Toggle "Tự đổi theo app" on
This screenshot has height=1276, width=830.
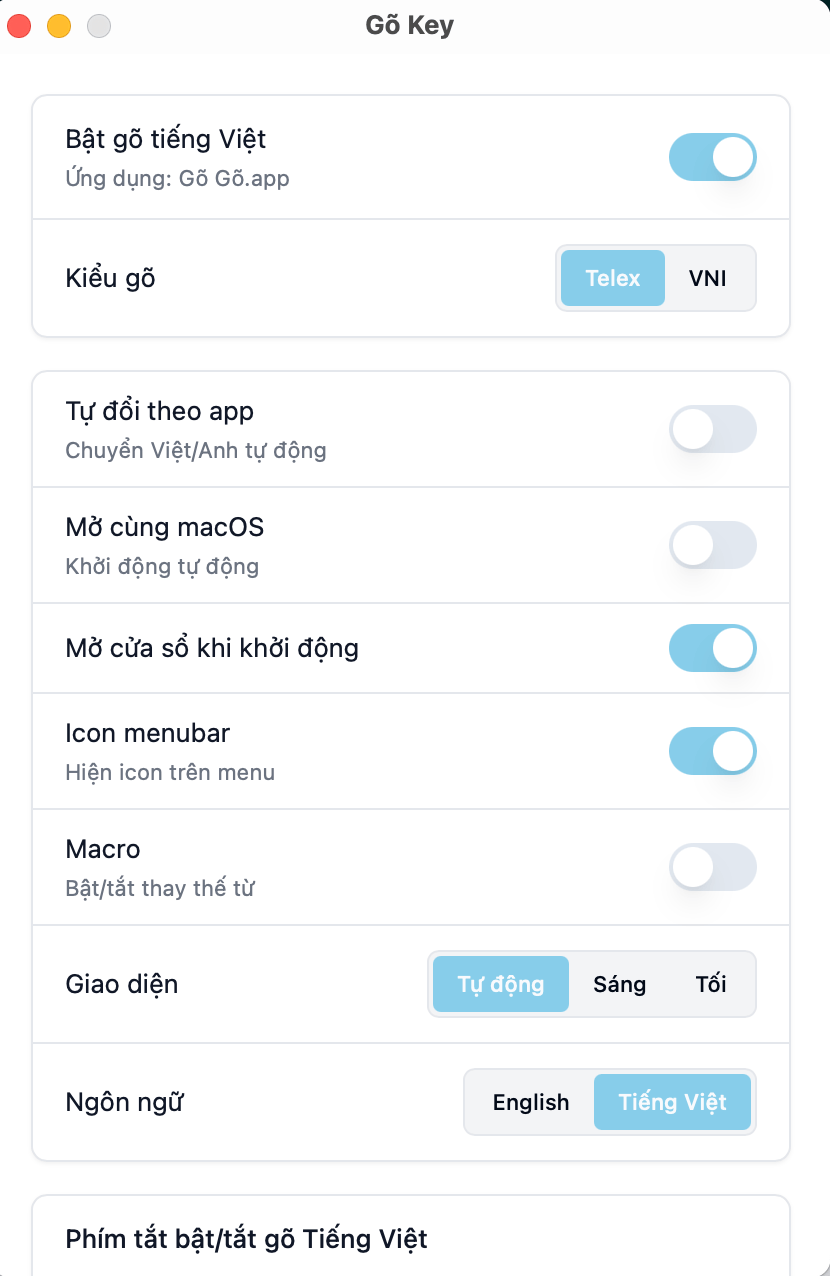(x=712, y=428)
